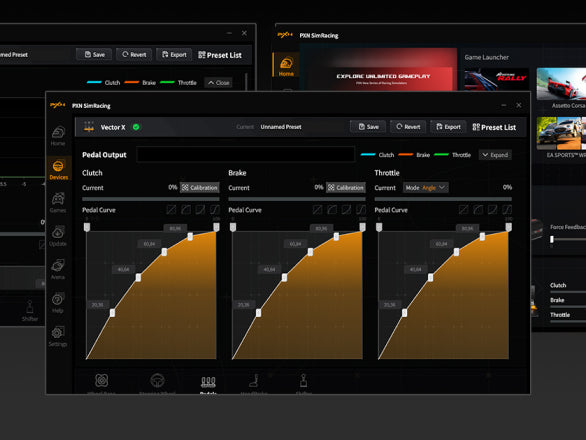Select S-curve preset for Brake

click(x=361, y=209)
